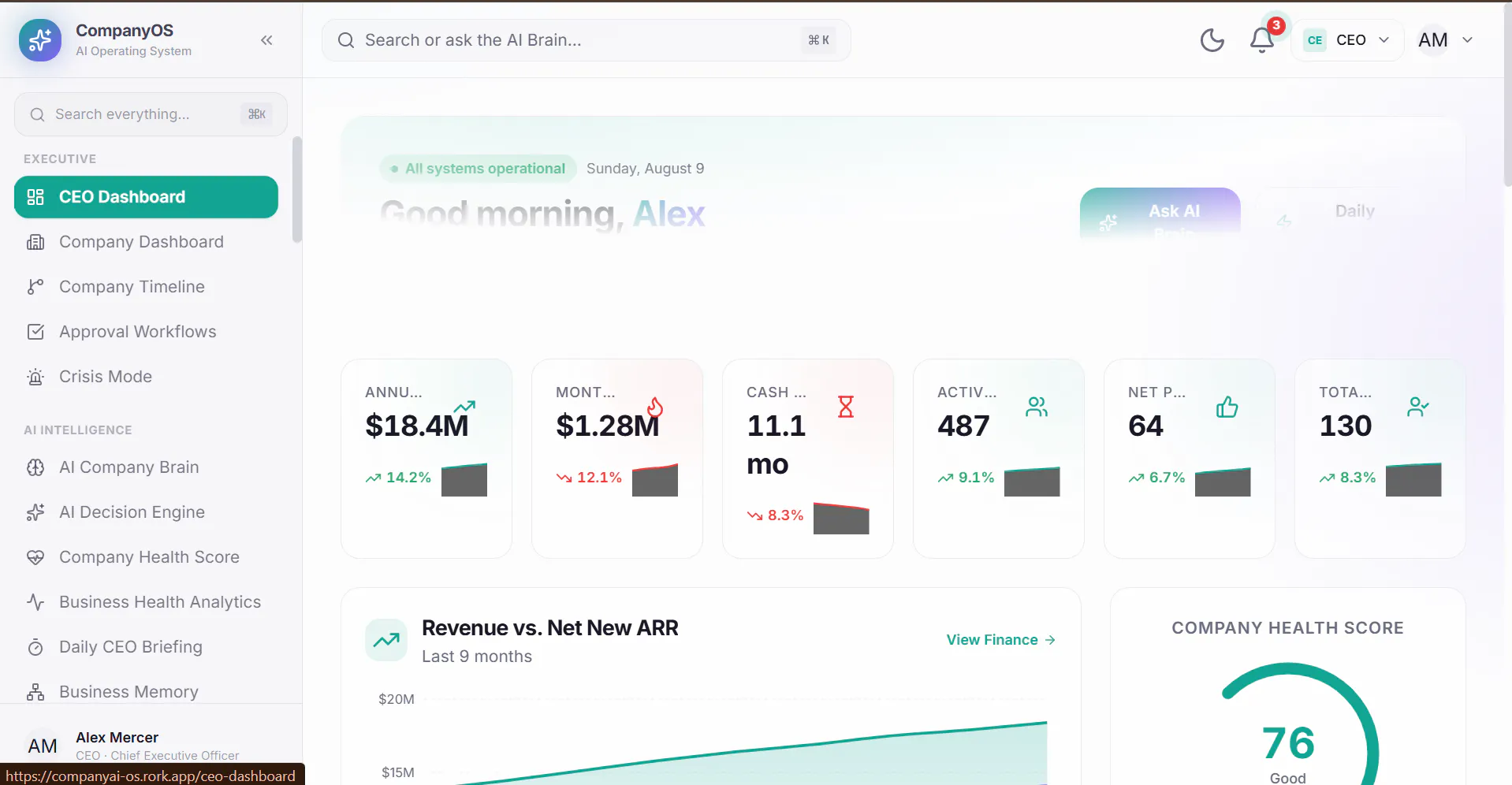Screen dimensions: 1512x785
Task: Click the user-check icon on the 130 card
Action: point(1418,407)
